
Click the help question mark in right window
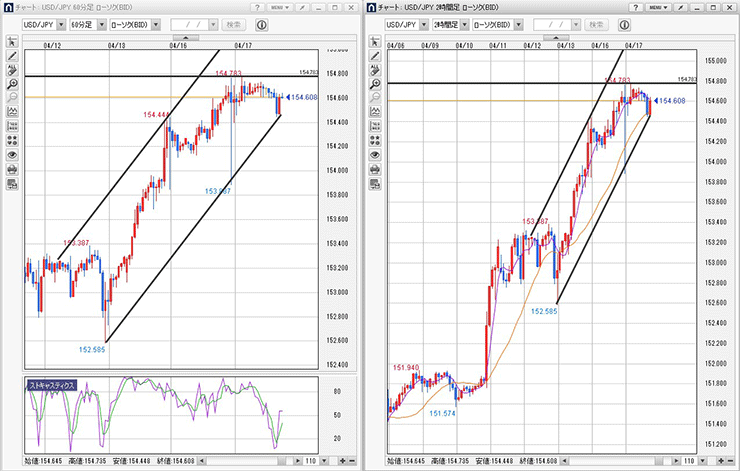point(636,7)
